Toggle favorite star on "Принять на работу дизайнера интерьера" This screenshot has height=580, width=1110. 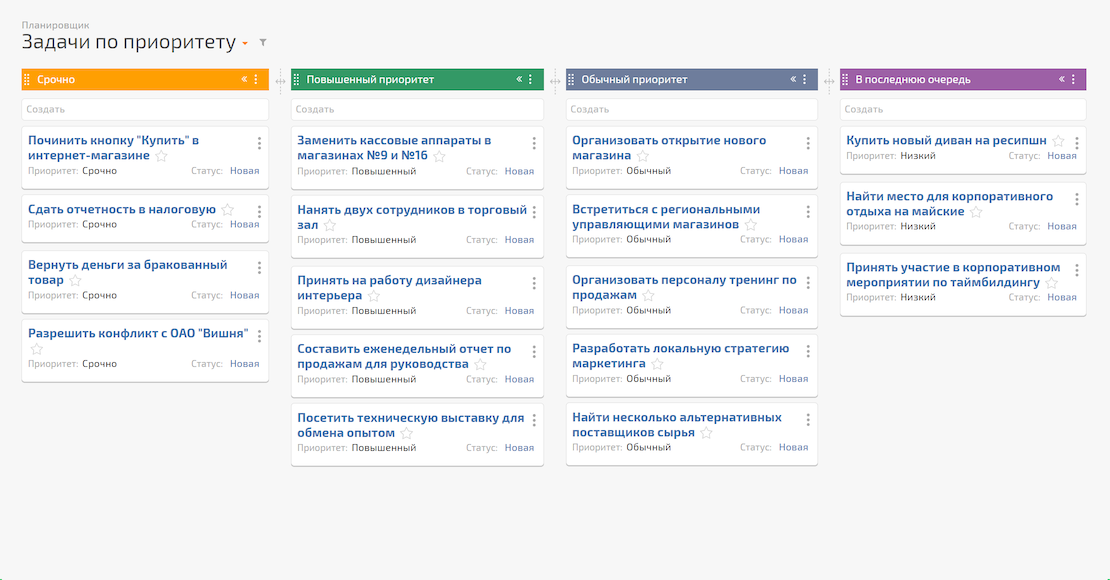click(374, 296)
